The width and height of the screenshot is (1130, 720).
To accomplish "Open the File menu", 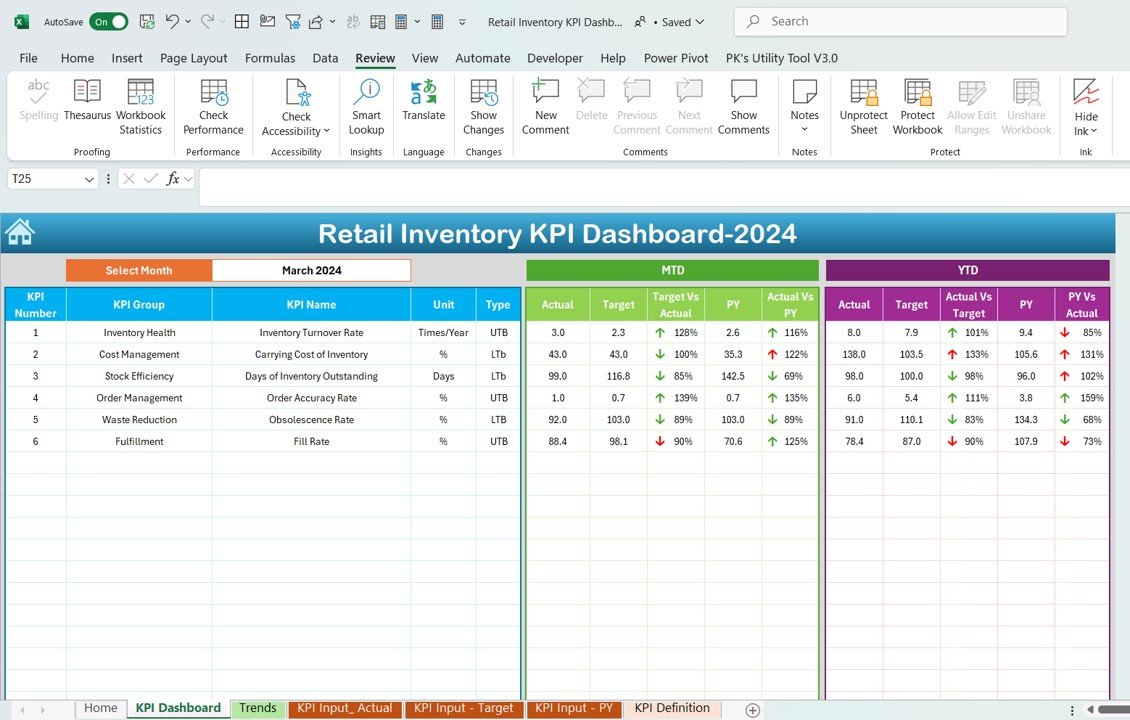I will pyautogui.click(x=29, y=58).
